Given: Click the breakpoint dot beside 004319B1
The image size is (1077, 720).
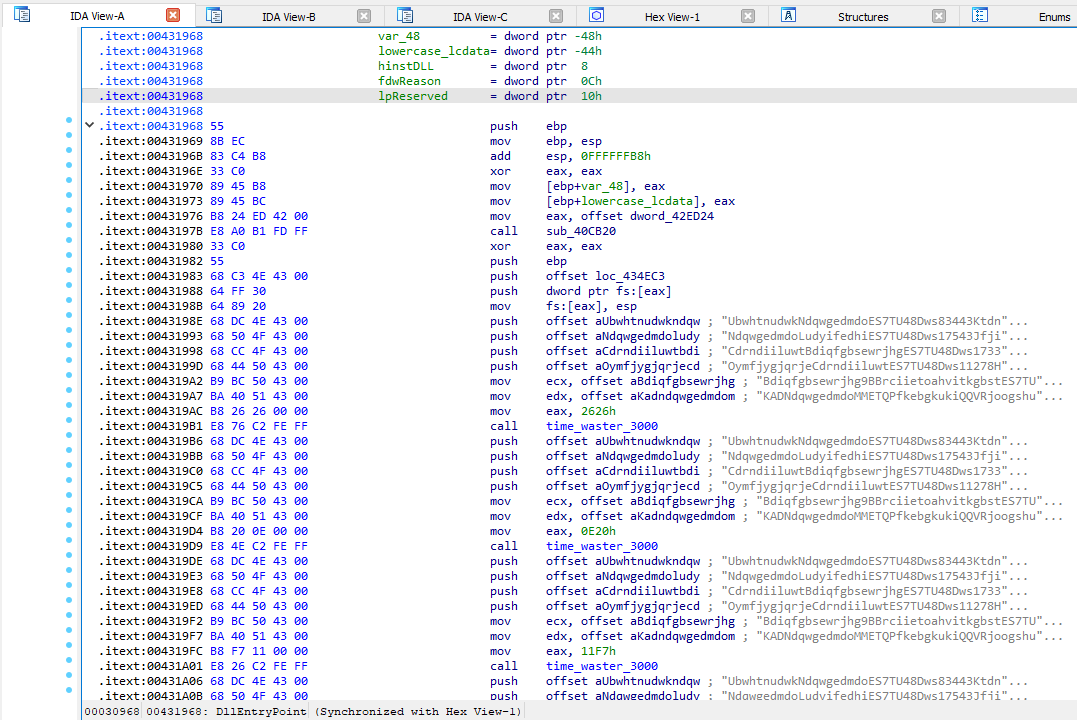Looking at the screenshot, I should (x=69, y=420).
